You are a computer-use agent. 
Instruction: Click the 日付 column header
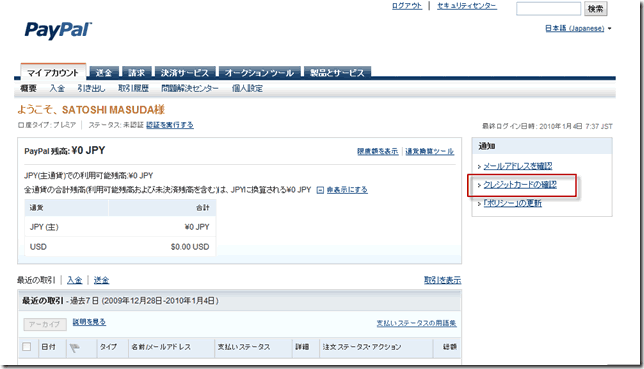tap(48, 347)
